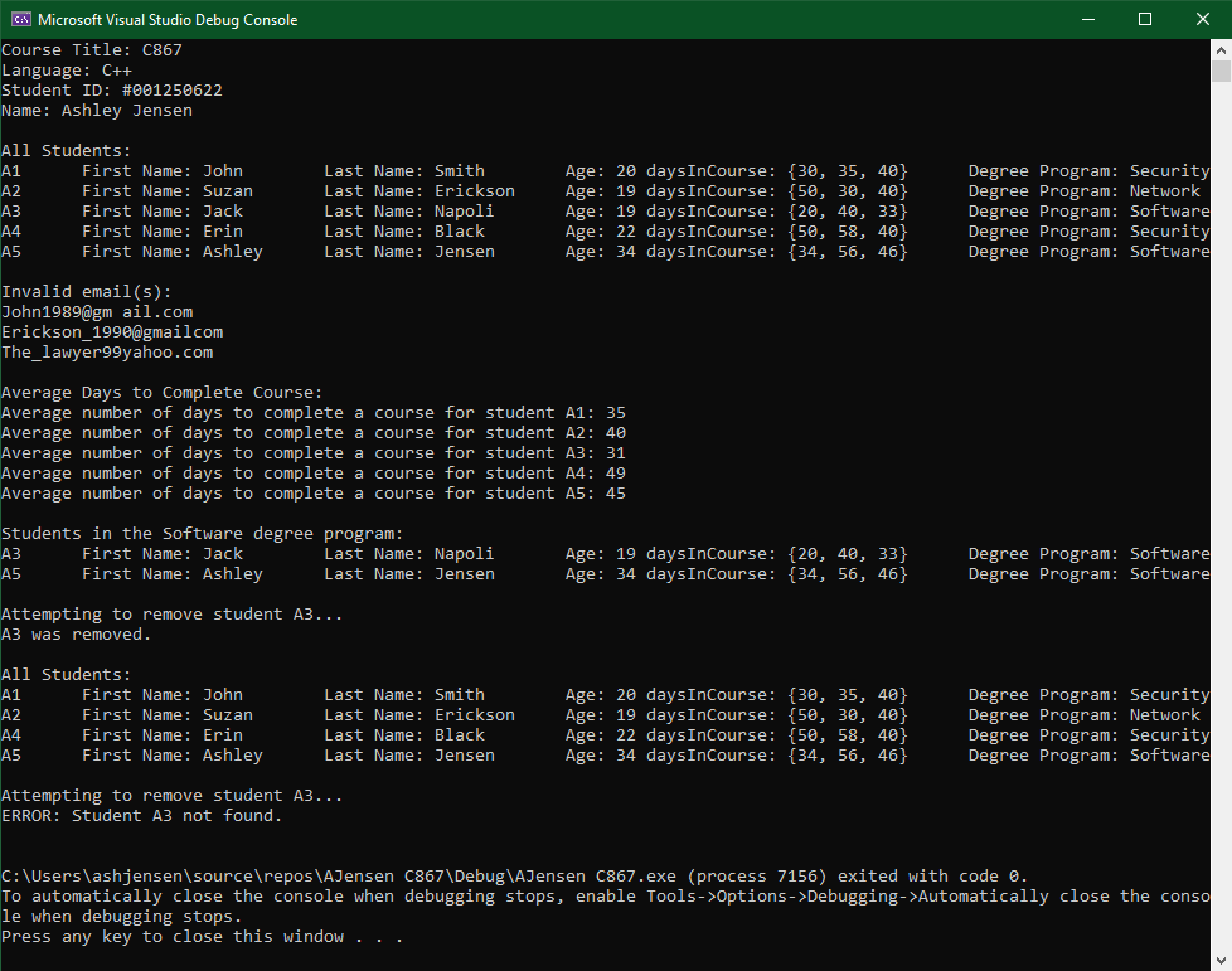This screenshot has height=971, width=1232.
Task: Click the scrollbar down arrow
Action: pos(1221,960)
